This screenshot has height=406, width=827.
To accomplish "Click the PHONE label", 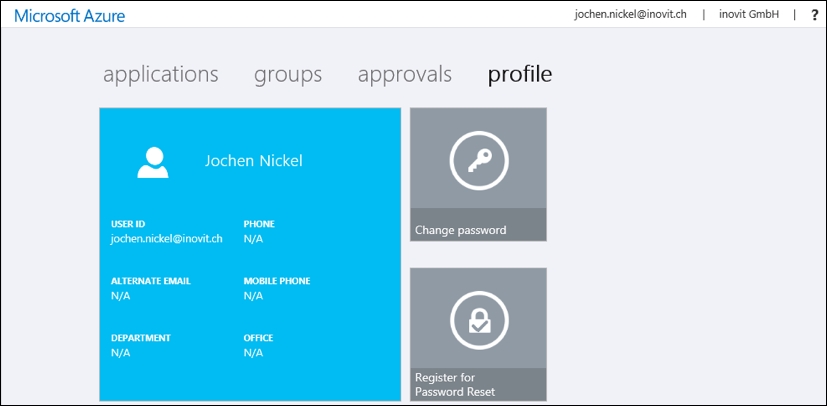I will pyautogui.click(x=259, y=224).
